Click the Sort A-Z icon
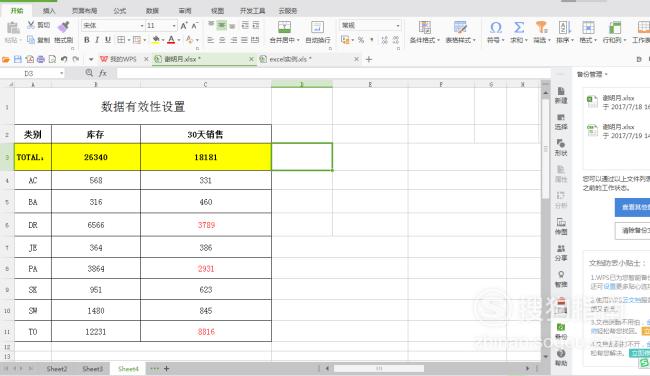 [565, 27]
